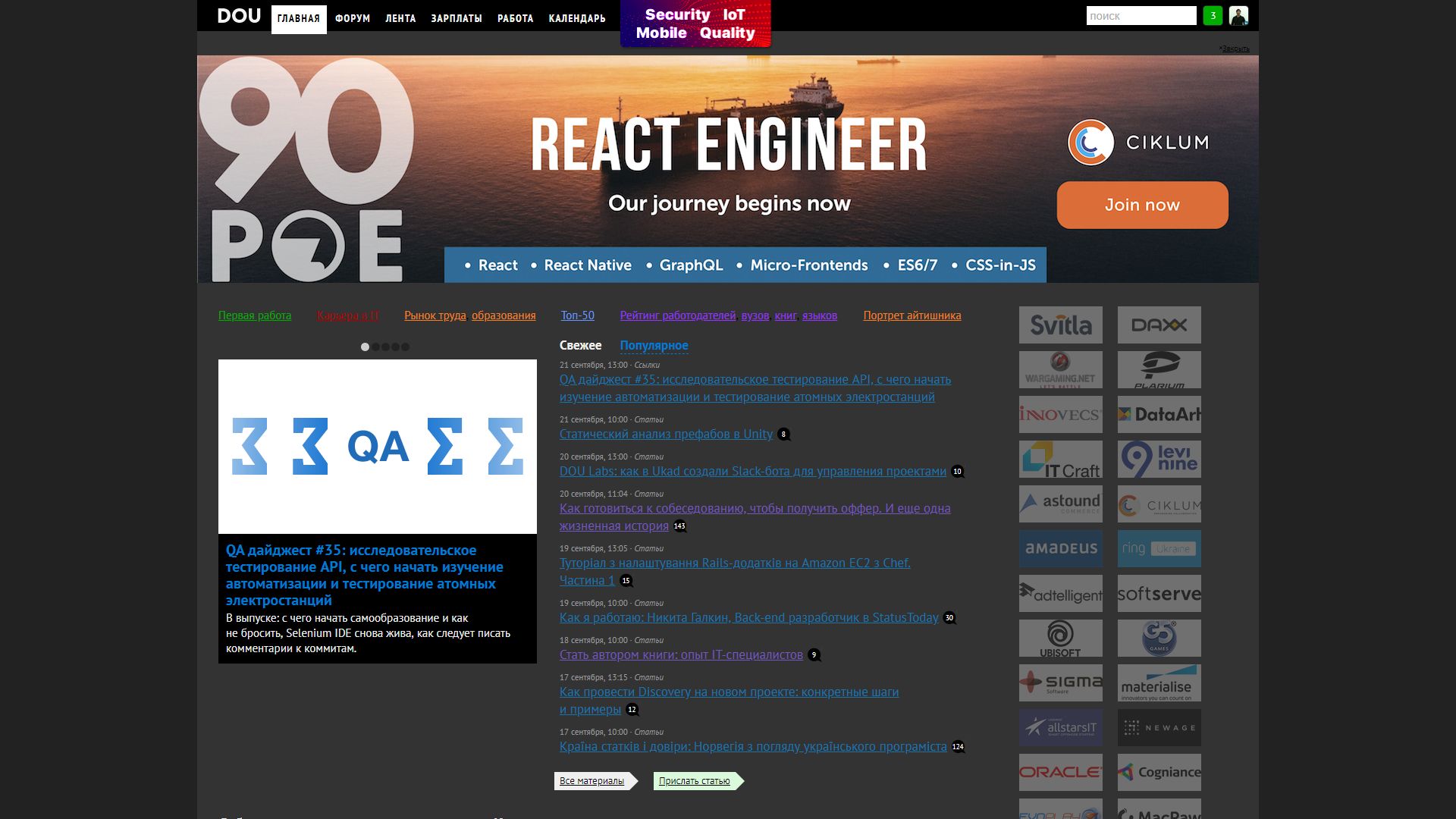Click the QA digest thumbnail image
This screenshot has height=819, width=1456.
[377, 447]
